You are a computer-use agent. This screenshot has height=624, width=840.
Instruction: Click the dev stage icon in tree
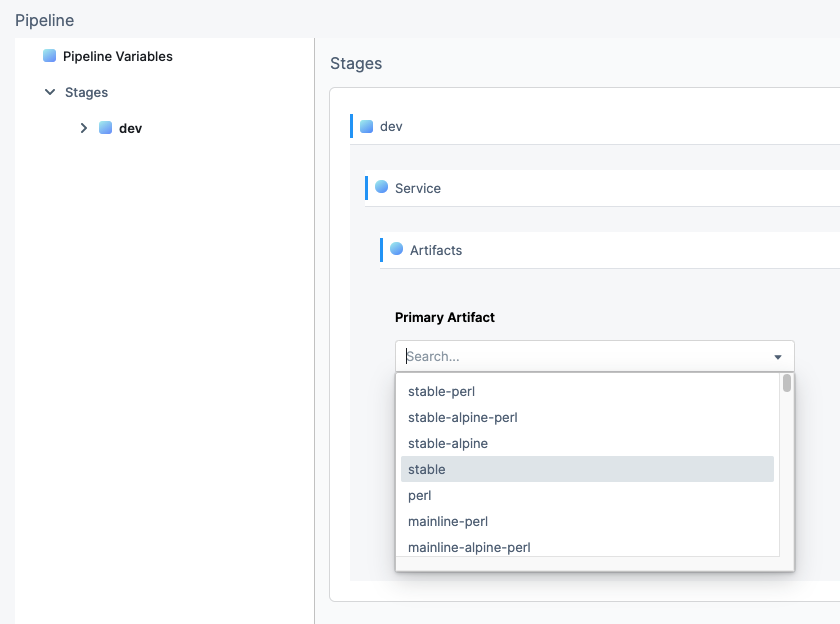[x=106, y=127]
